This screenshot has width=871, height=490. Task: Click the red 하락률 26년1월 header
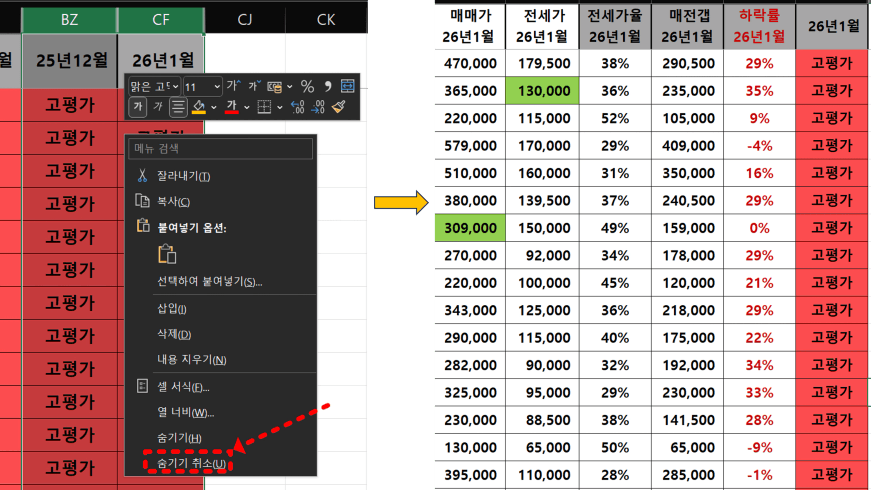point(759,27)
